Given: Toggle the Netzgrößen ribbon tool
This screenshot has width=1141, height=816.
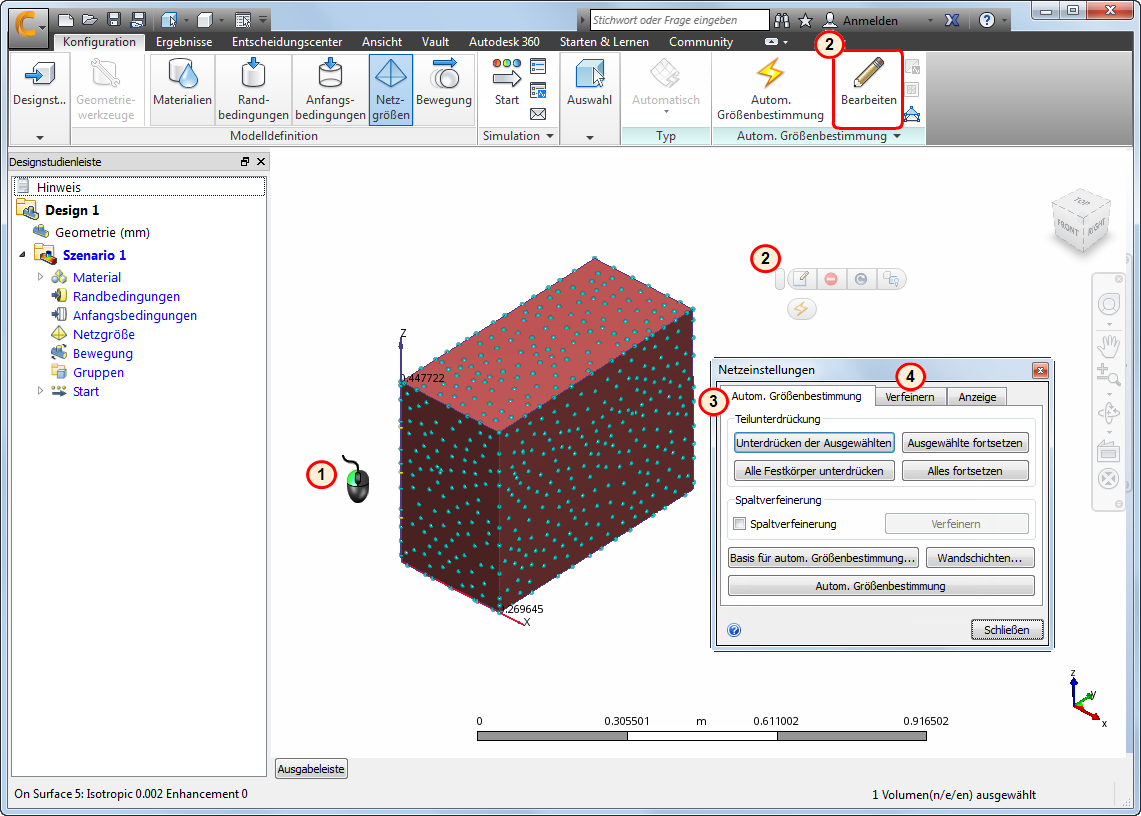Looking at the screenshot, I should 391,89.
